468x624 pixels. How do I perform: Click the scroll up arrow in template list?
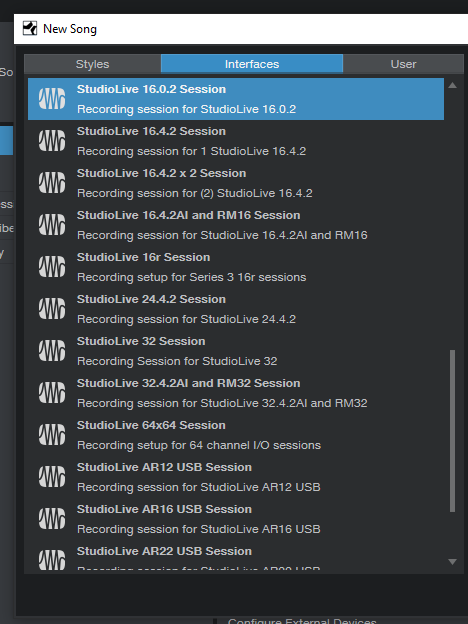tap(452, 85)
